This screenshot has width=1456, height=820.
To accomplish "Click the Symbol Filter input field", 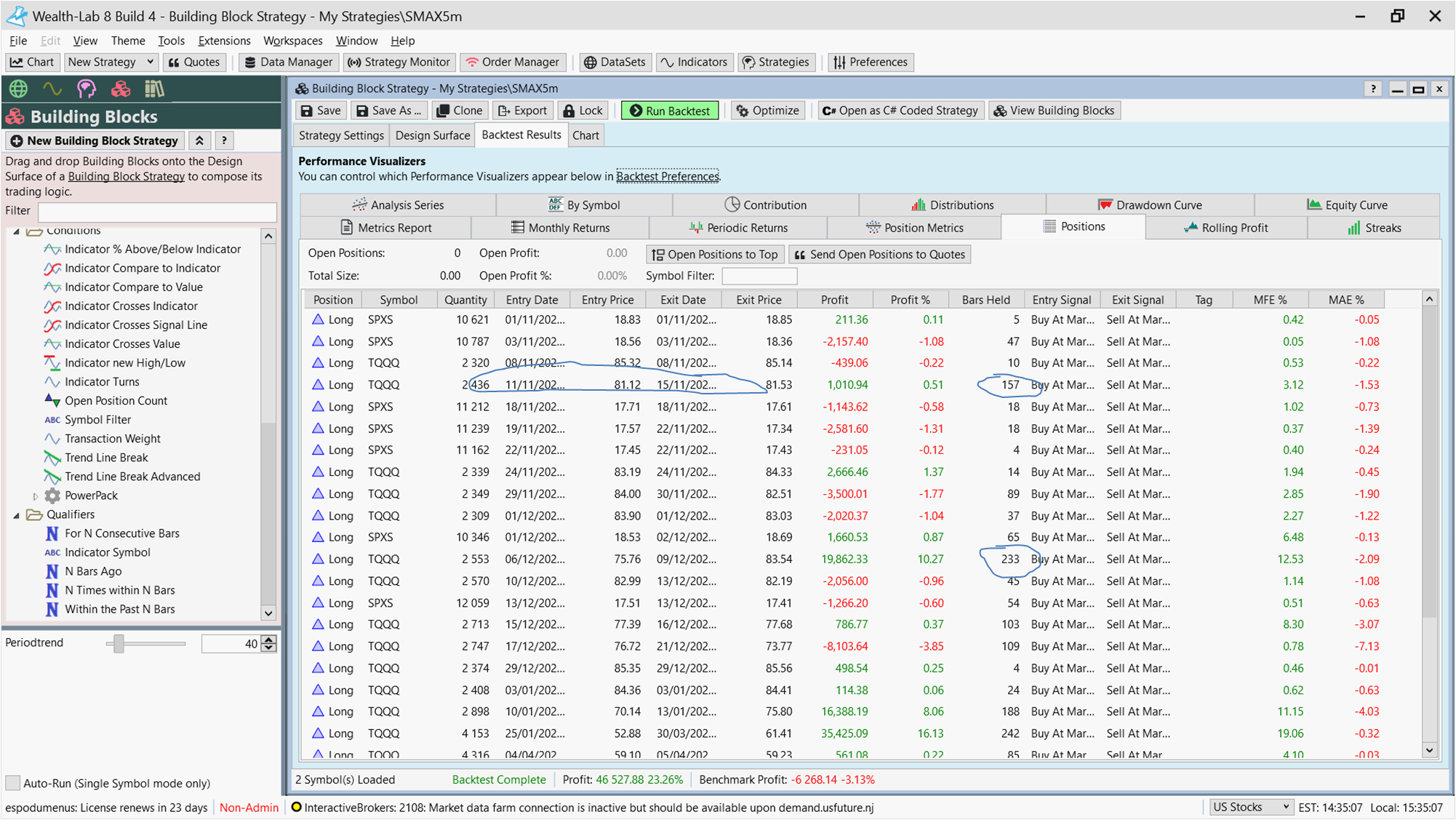I will coord(759,276).
